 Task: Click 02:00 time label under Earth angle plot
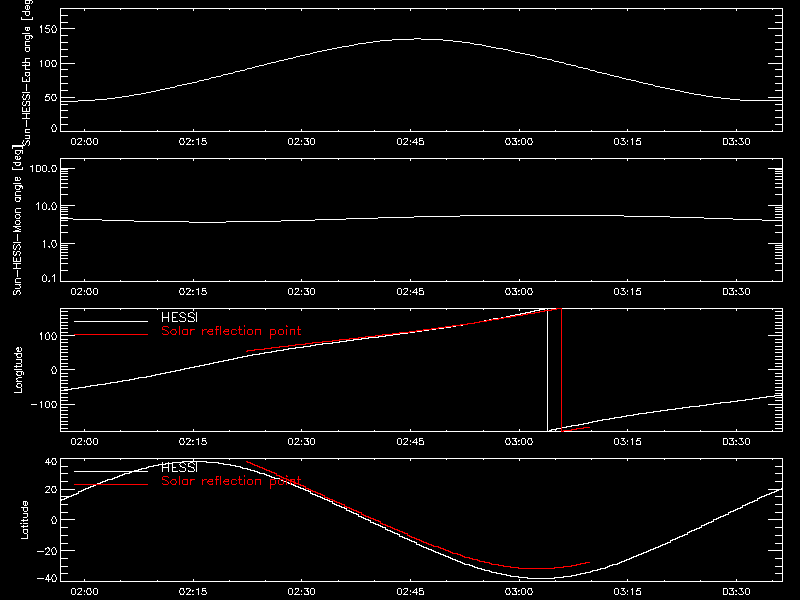84,142
